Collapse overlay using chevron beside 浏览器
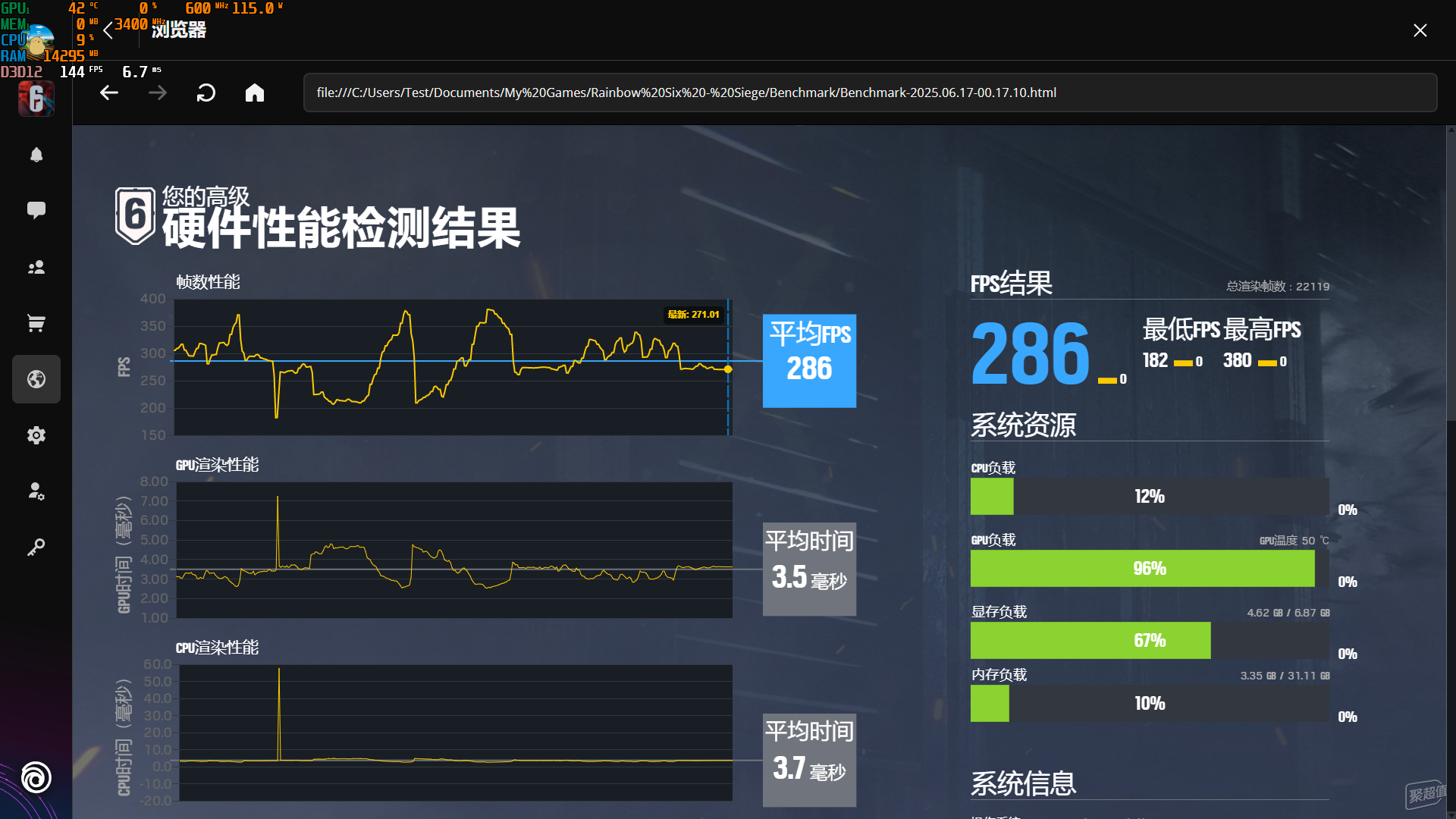Viewport: 1456px width, 819px height. [108, 30]
